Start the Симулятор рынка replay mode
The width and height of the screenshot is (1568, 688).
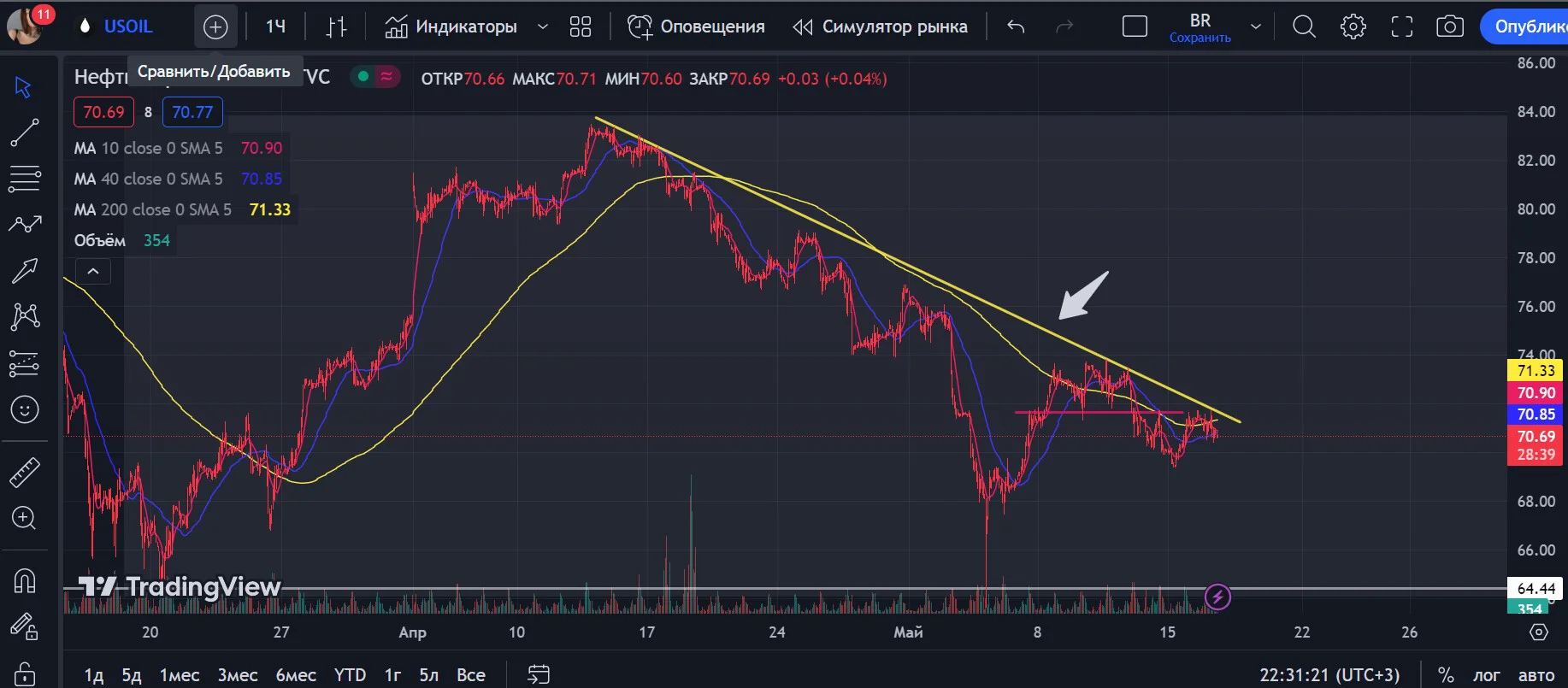880,27
